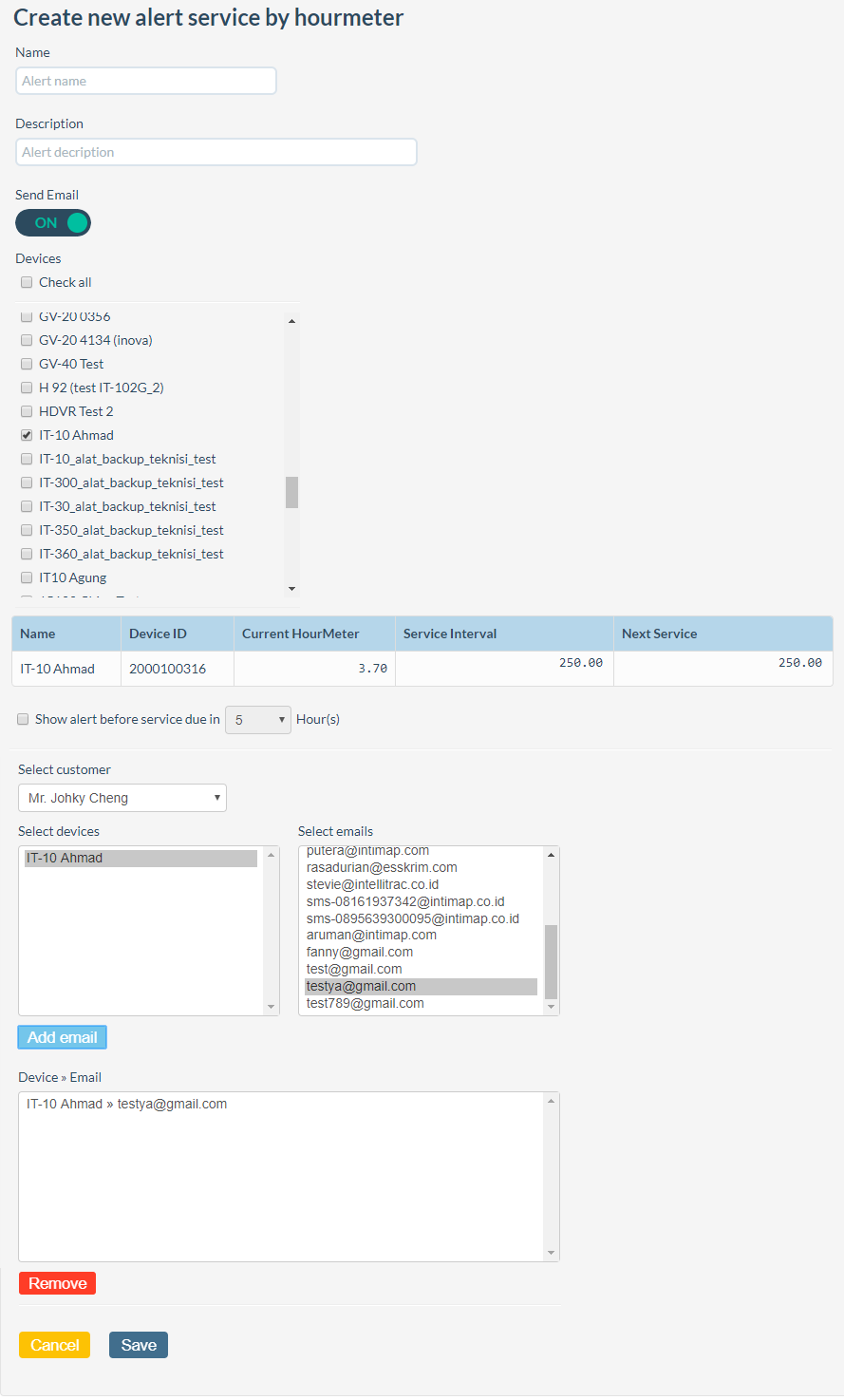Click the Save button
Image resolution: width=844 pixels, height=1400 pixels.
pos(139,1345)
